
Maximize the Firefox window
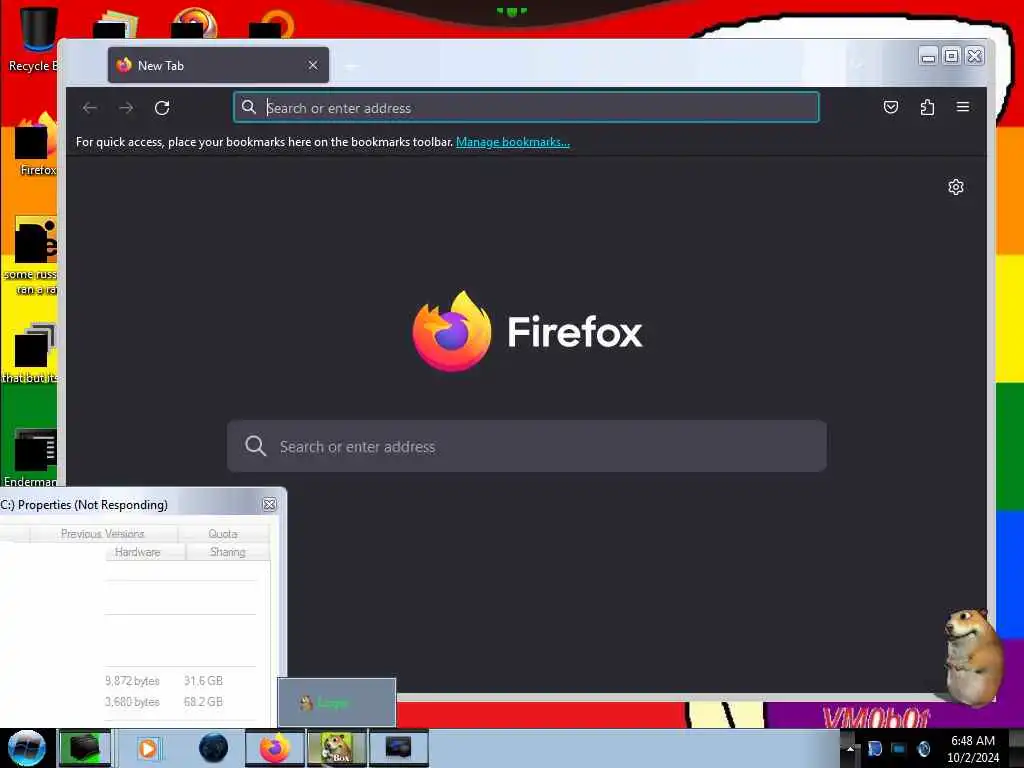(952, 57)
